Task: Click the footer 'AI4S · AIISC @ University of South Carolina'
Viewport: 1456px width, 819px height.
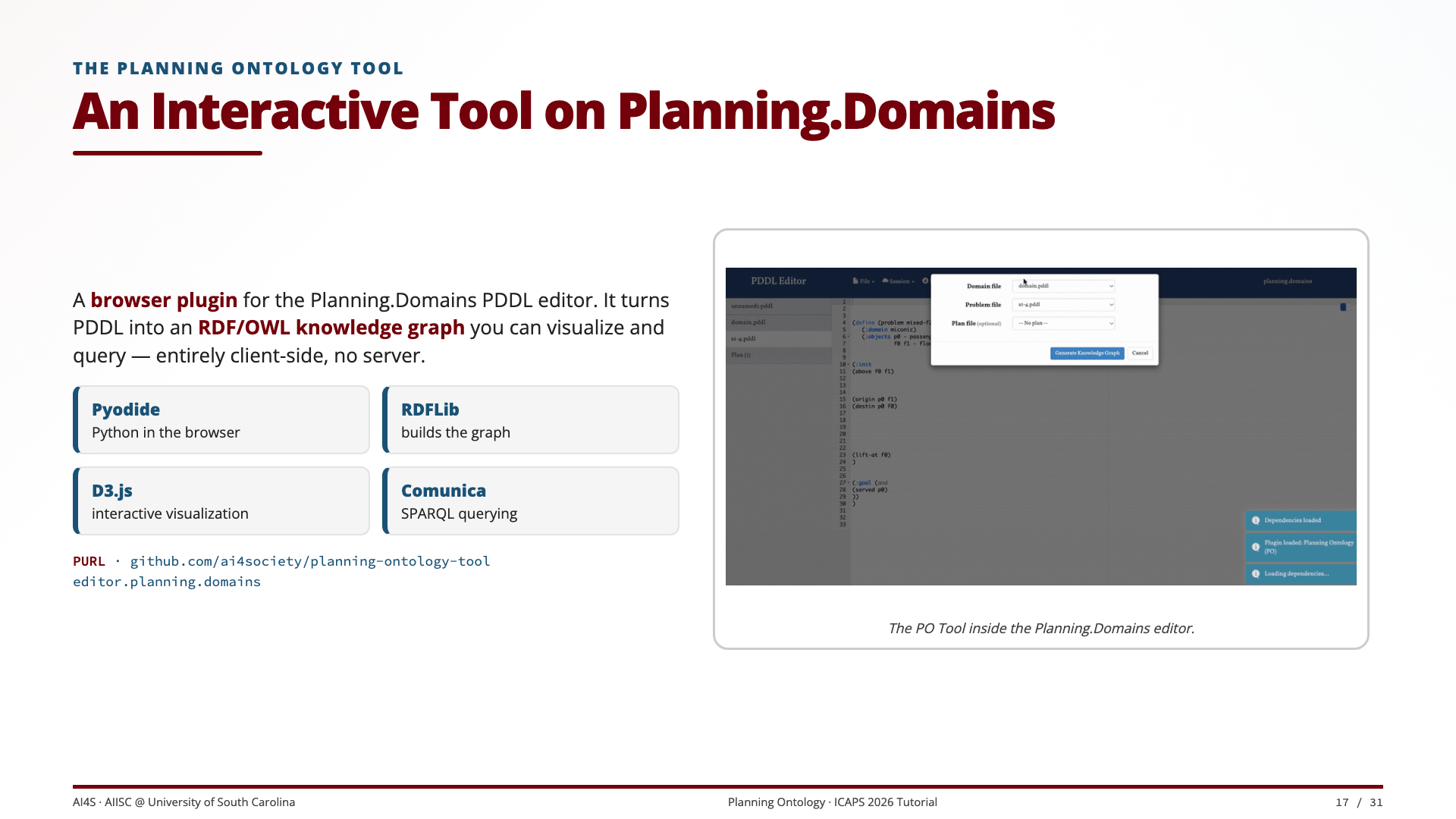Action: point(184,802)
